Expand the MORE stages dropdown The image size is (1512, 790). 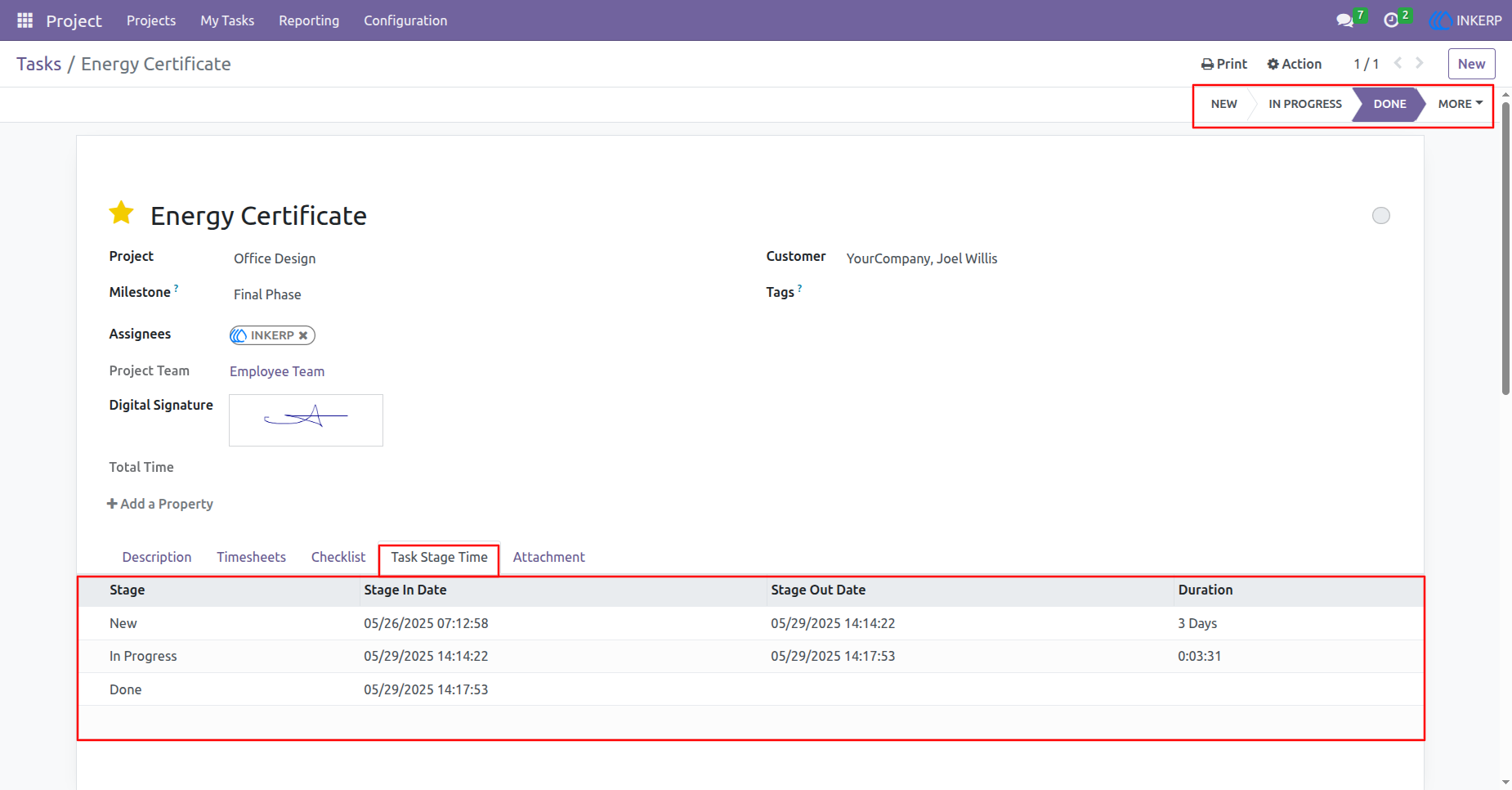[1460, 104]
